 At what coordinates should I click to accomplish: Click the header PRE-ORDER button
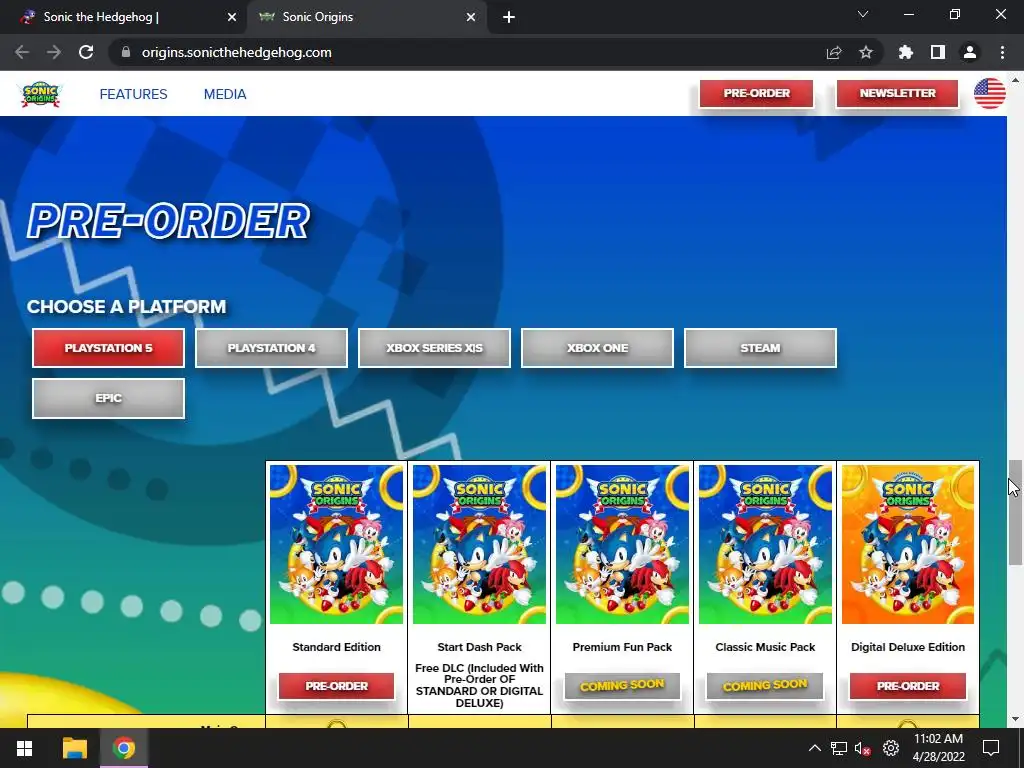[x=756, y=93]
